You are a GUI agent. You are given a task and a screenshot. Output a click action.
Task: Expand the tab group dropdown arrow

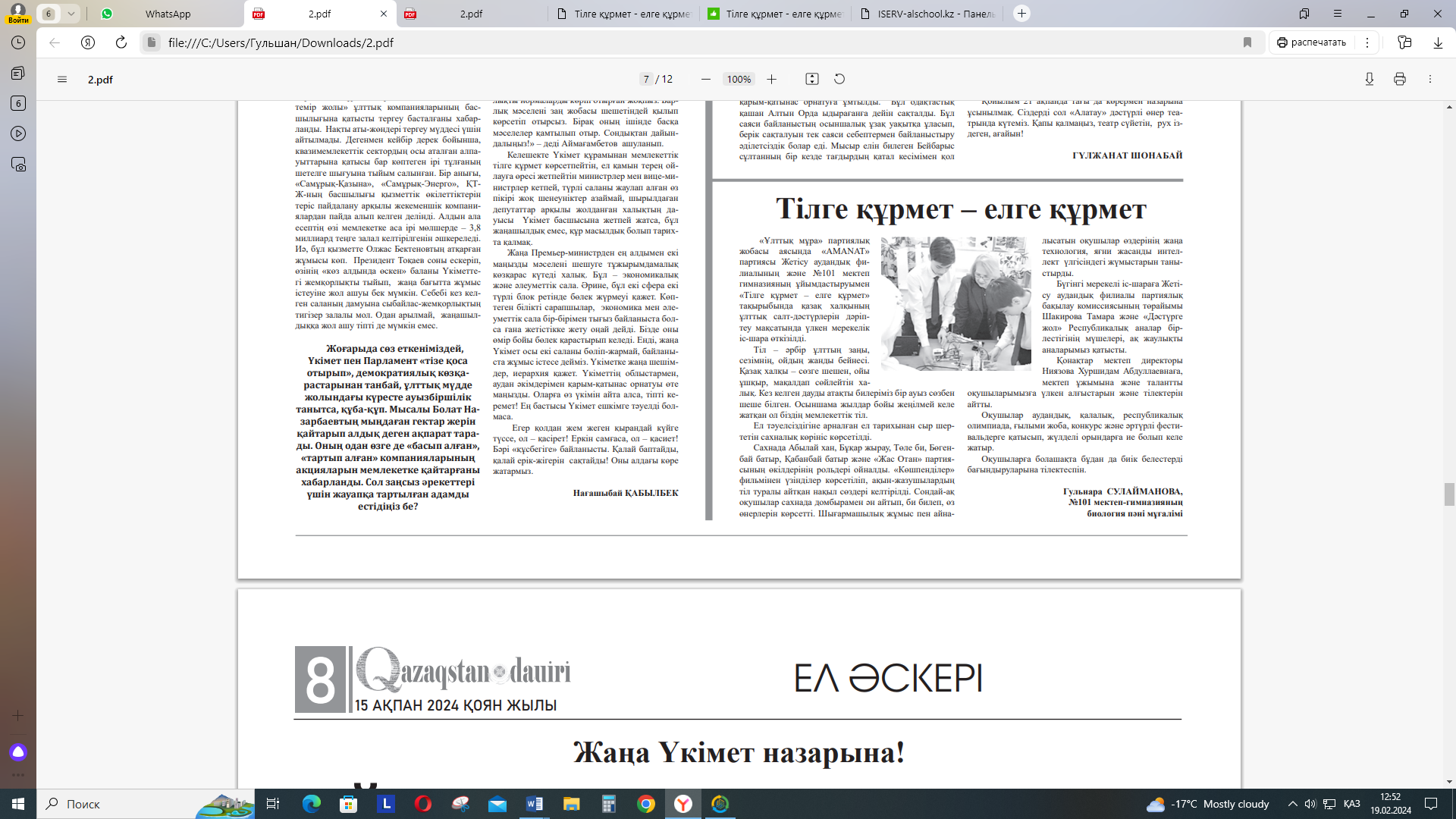tap(71, 14)
